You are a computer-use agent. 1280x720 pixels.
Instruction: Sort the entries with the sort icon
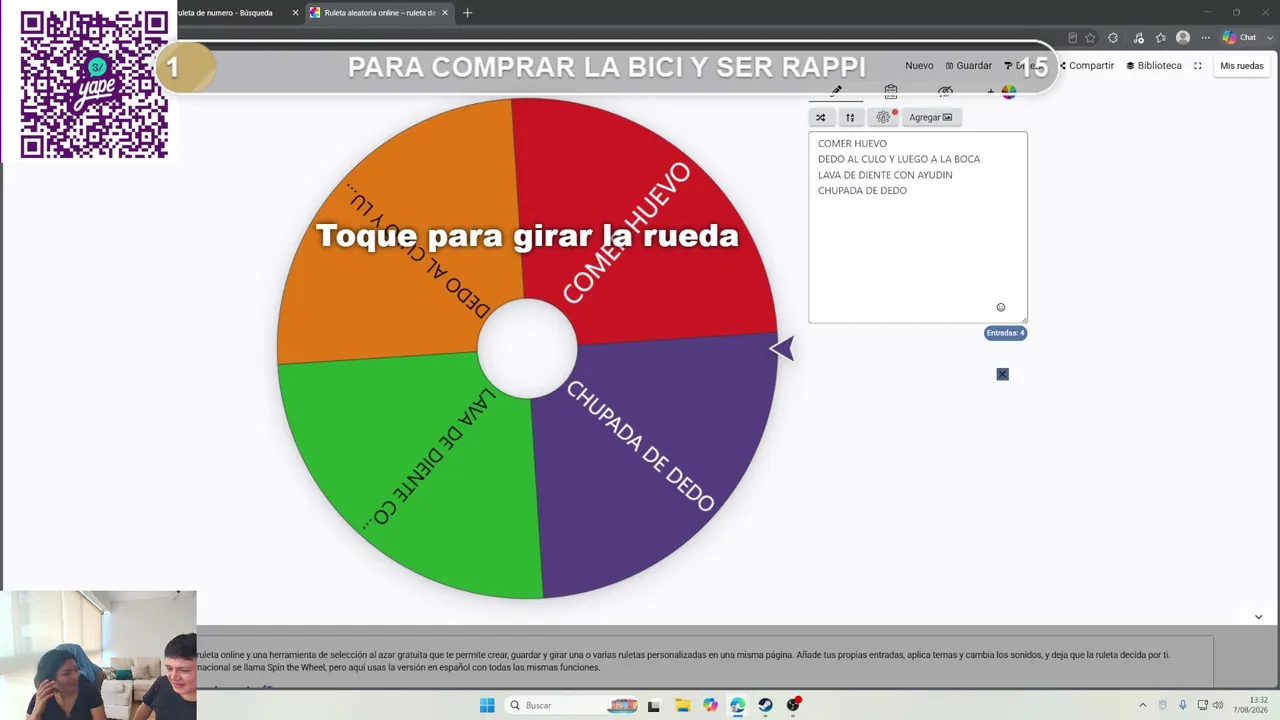click(850, 117)
